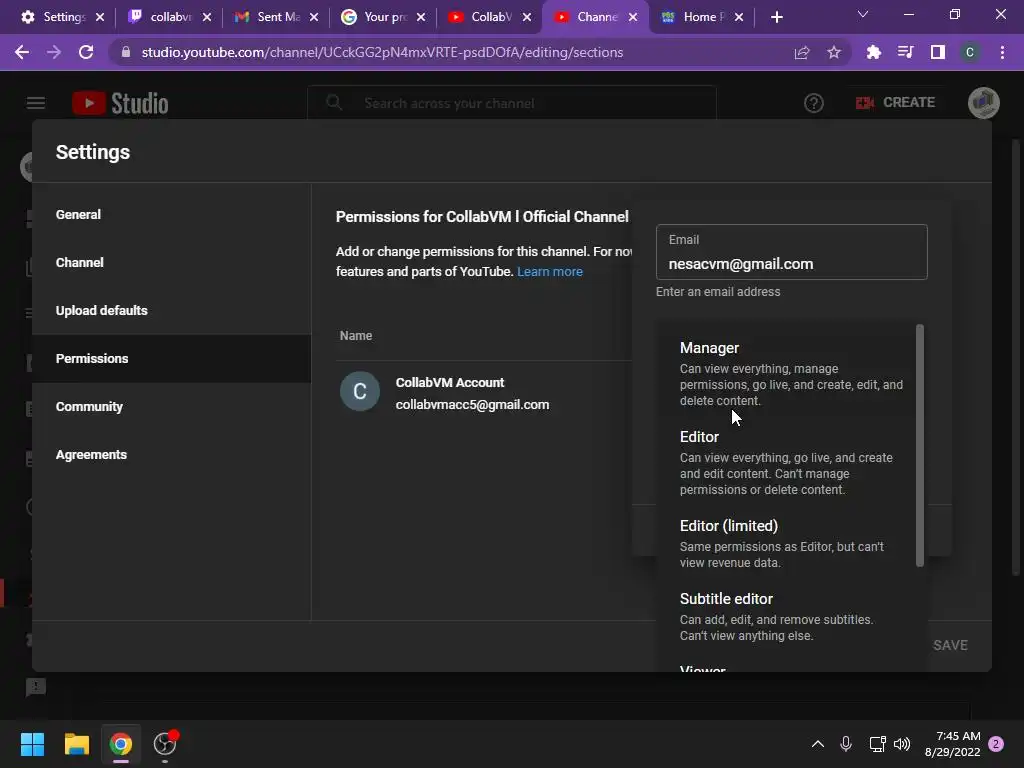Open the network tray icon
This screenshot has height=768, width=1024.
click(877, 744)
